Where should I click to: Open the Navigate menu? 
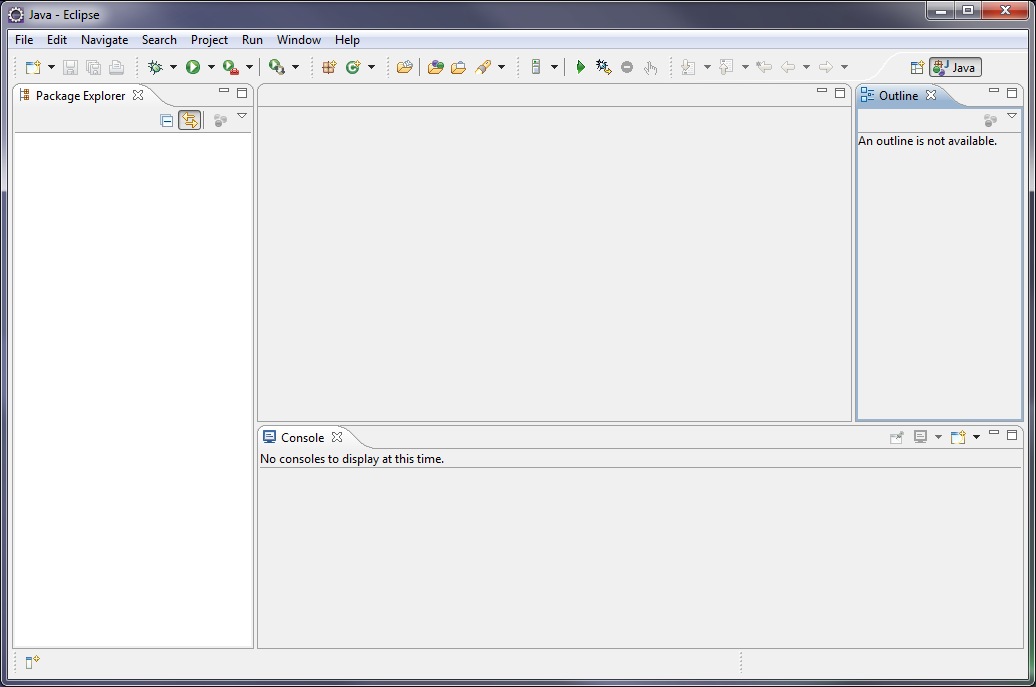tap(104, 40)
